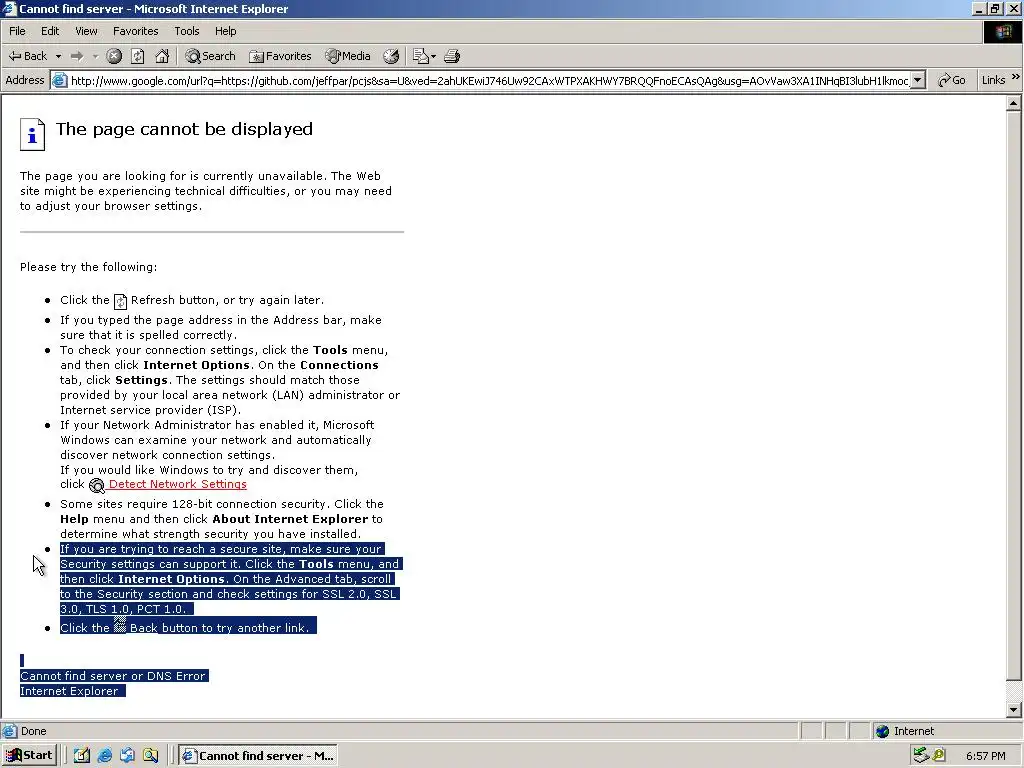
Task: Click the 6:57 PM clock
Action: [x=985, y=756]
